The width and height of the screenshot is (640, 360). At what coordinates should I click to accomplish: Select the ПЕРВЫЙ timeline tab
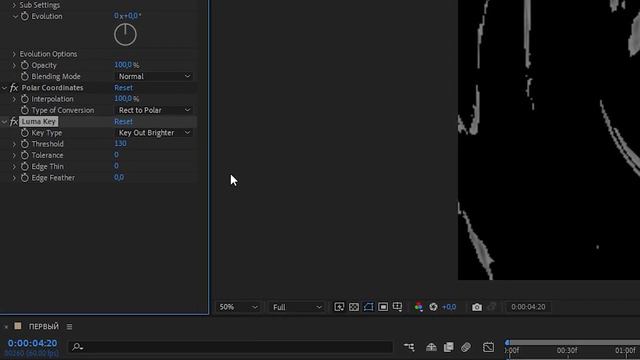(44, 327)
